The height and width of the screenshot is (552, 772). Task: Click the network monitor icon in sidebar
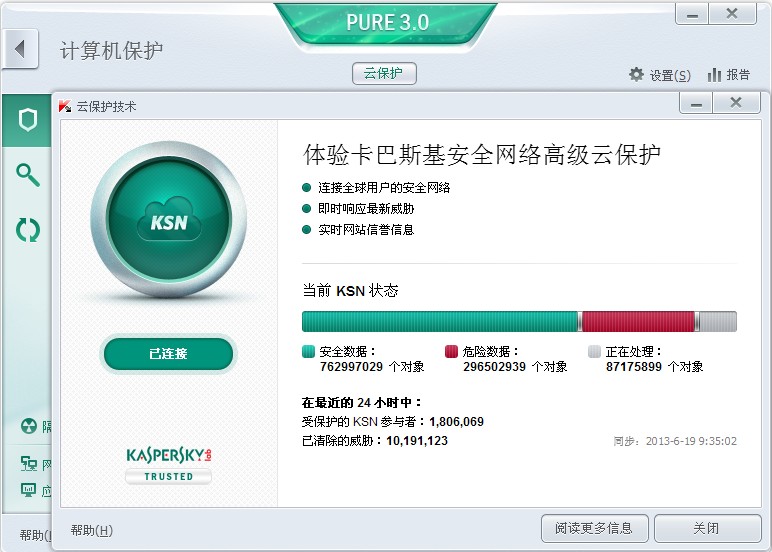(29, 464)
